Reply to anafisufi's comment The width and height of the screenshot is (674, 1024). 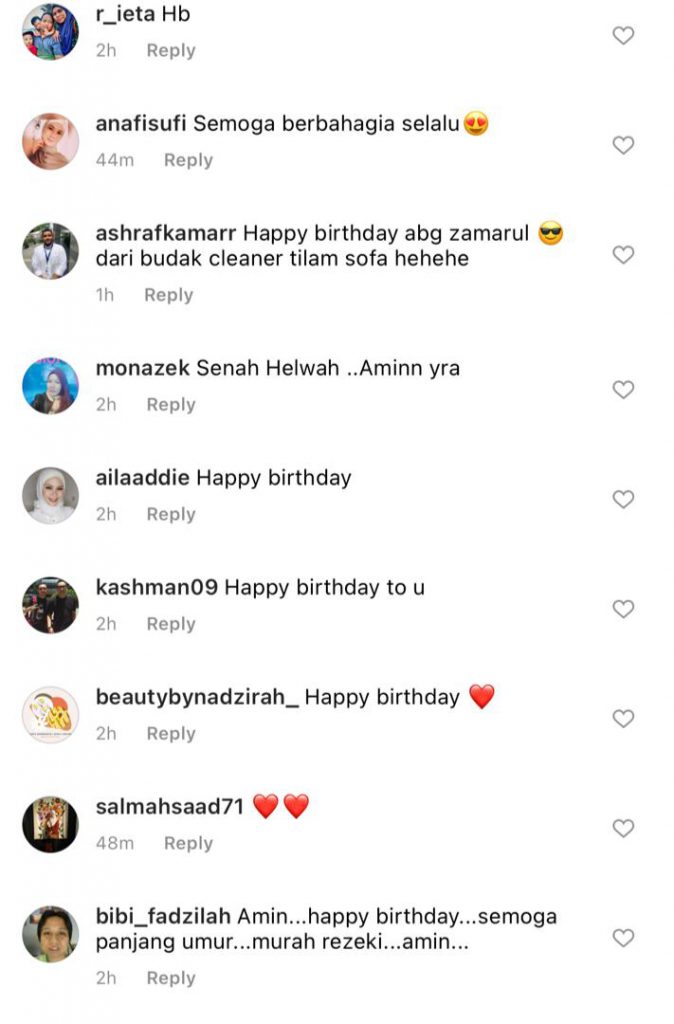[x=188, y=160]
